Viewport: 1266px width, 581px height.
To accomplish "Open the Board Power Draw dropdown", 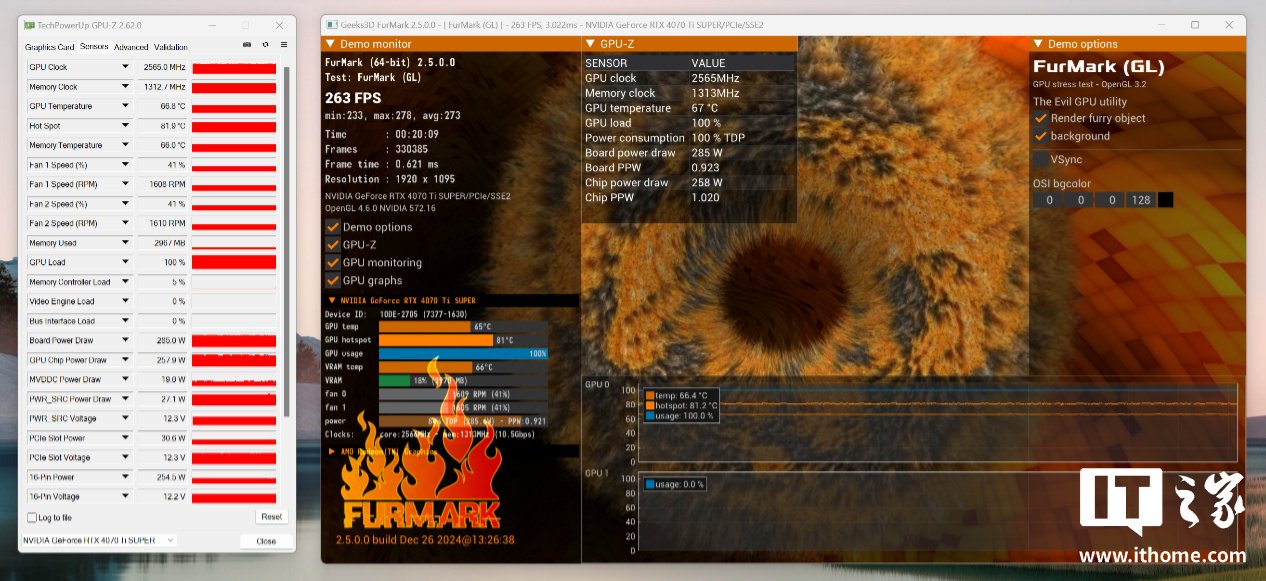I will pos(125,340).
